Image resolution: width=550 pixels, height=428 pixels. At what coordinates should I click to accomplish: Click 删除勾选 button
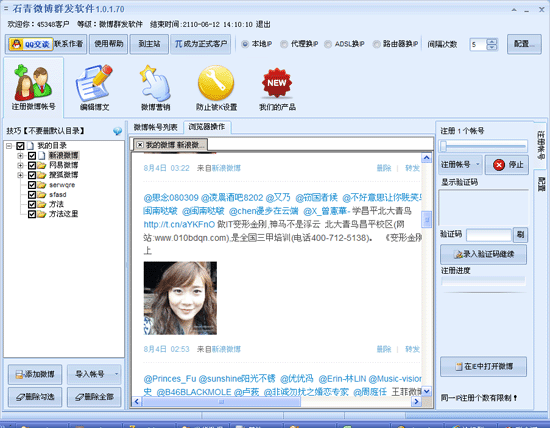[35, 397]
